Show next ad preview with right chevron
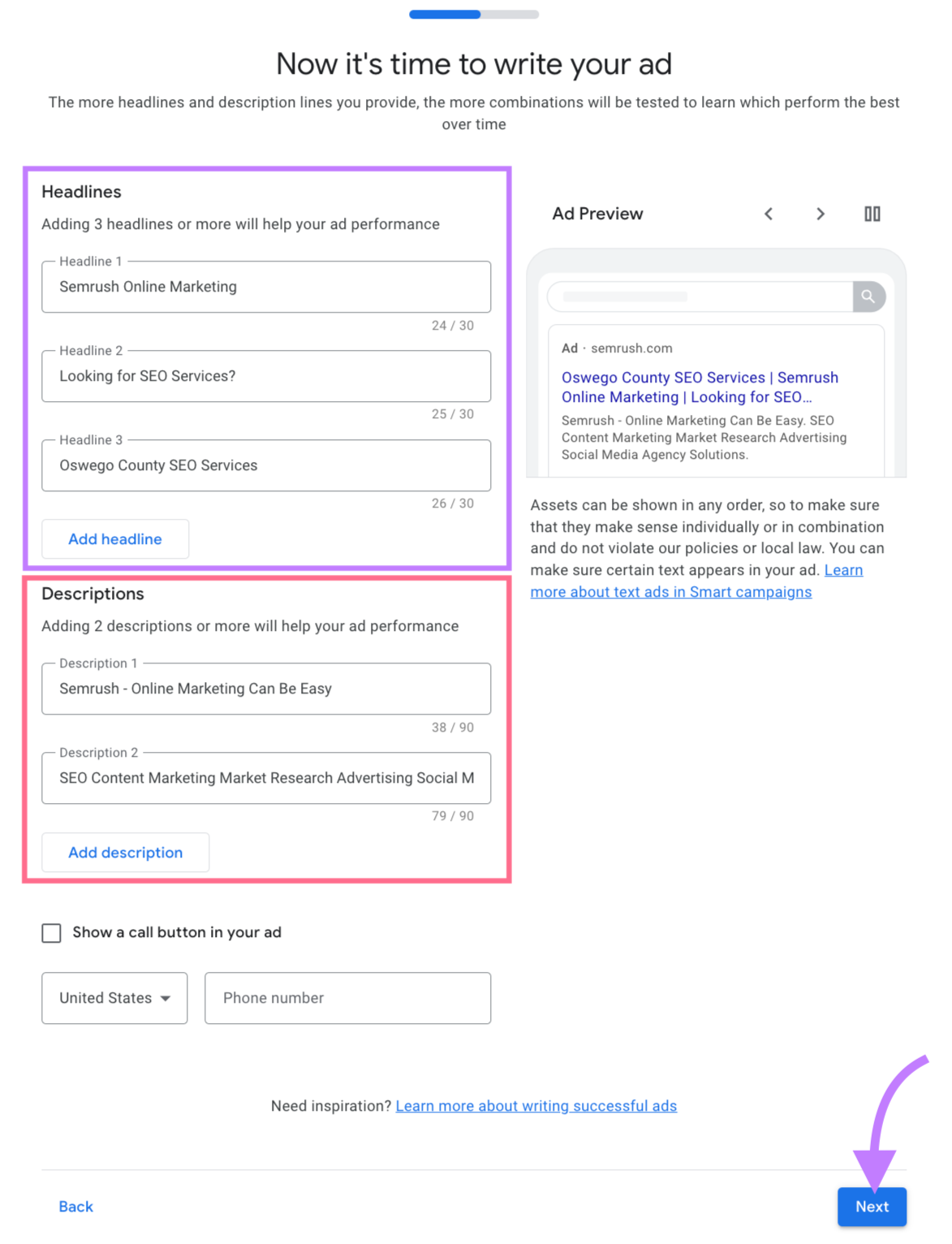Viewport: 952px width, 1244px height. (x=821, y=214)
